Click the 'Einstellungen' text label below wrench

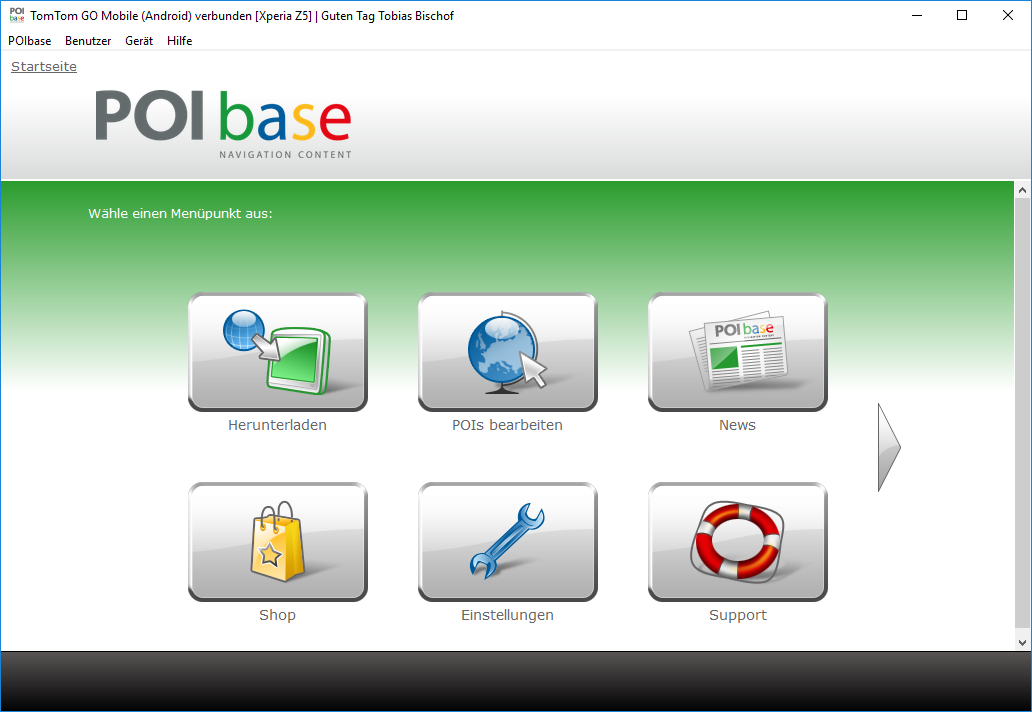tap(507, 615)
